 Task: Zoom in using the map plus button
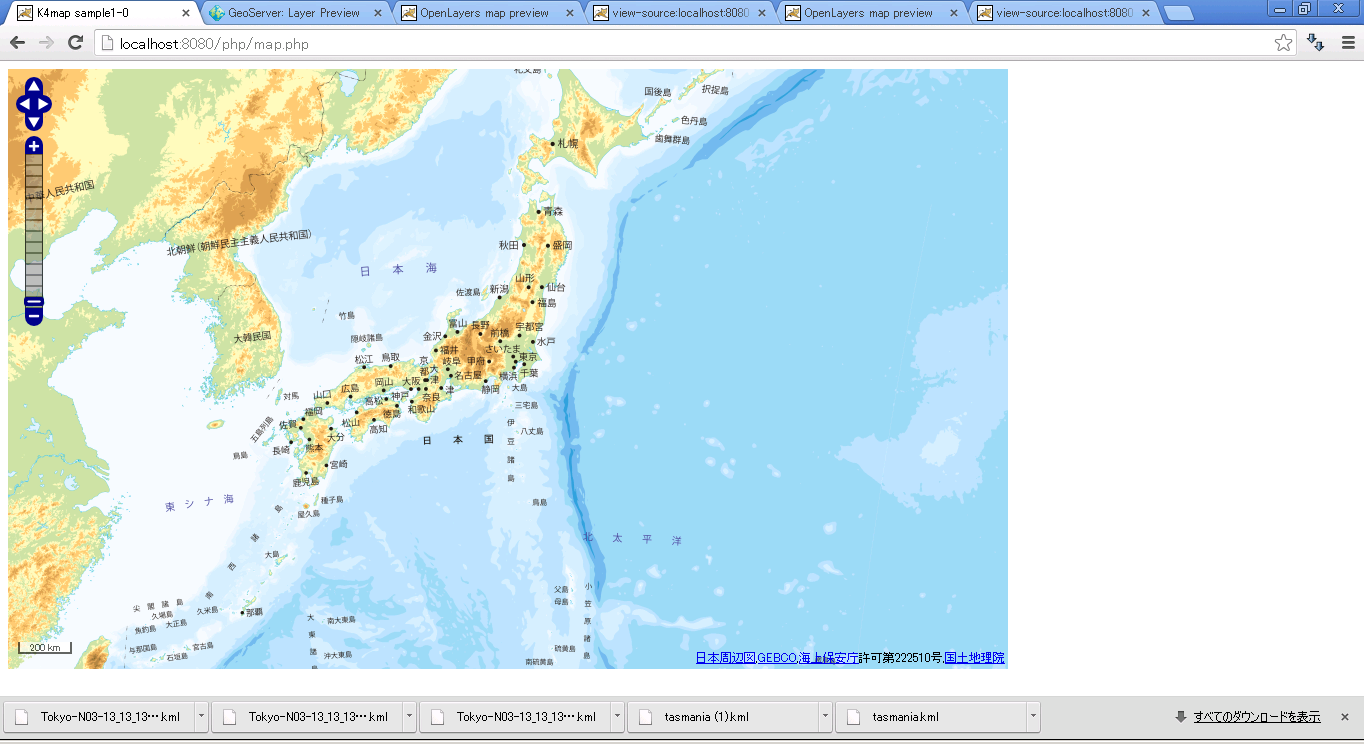tap(34, 147)
